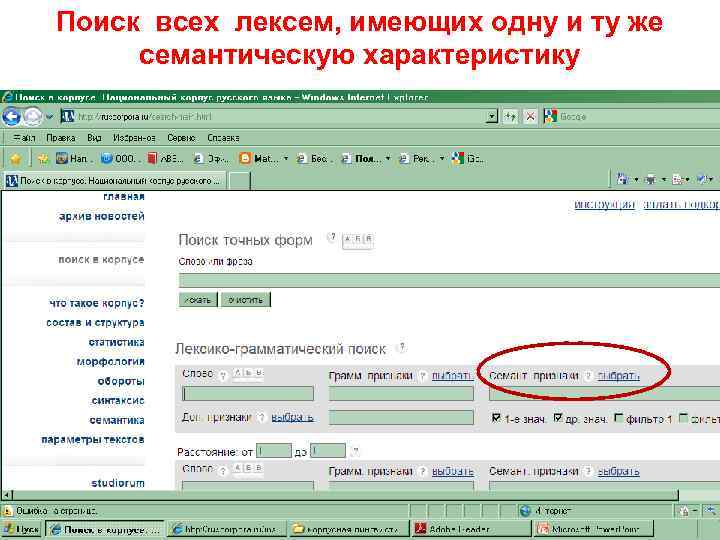This screenshot has width=720, height=540.
Task: Click 'Доп. признаки' выбрать link
Action: [292, 417]
